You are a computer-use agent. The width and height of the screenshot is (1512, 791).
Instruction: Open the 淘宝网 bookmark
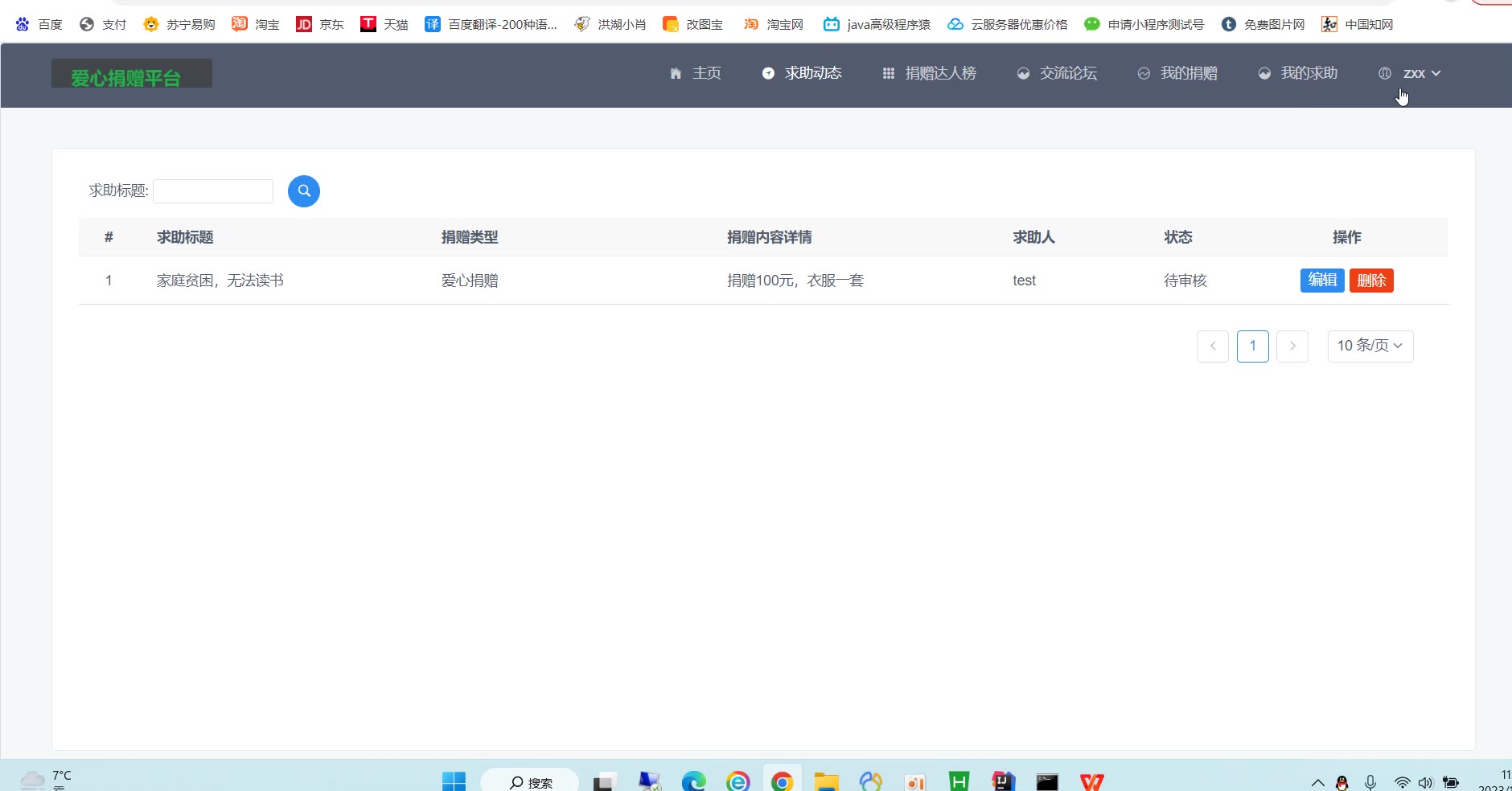774,25
